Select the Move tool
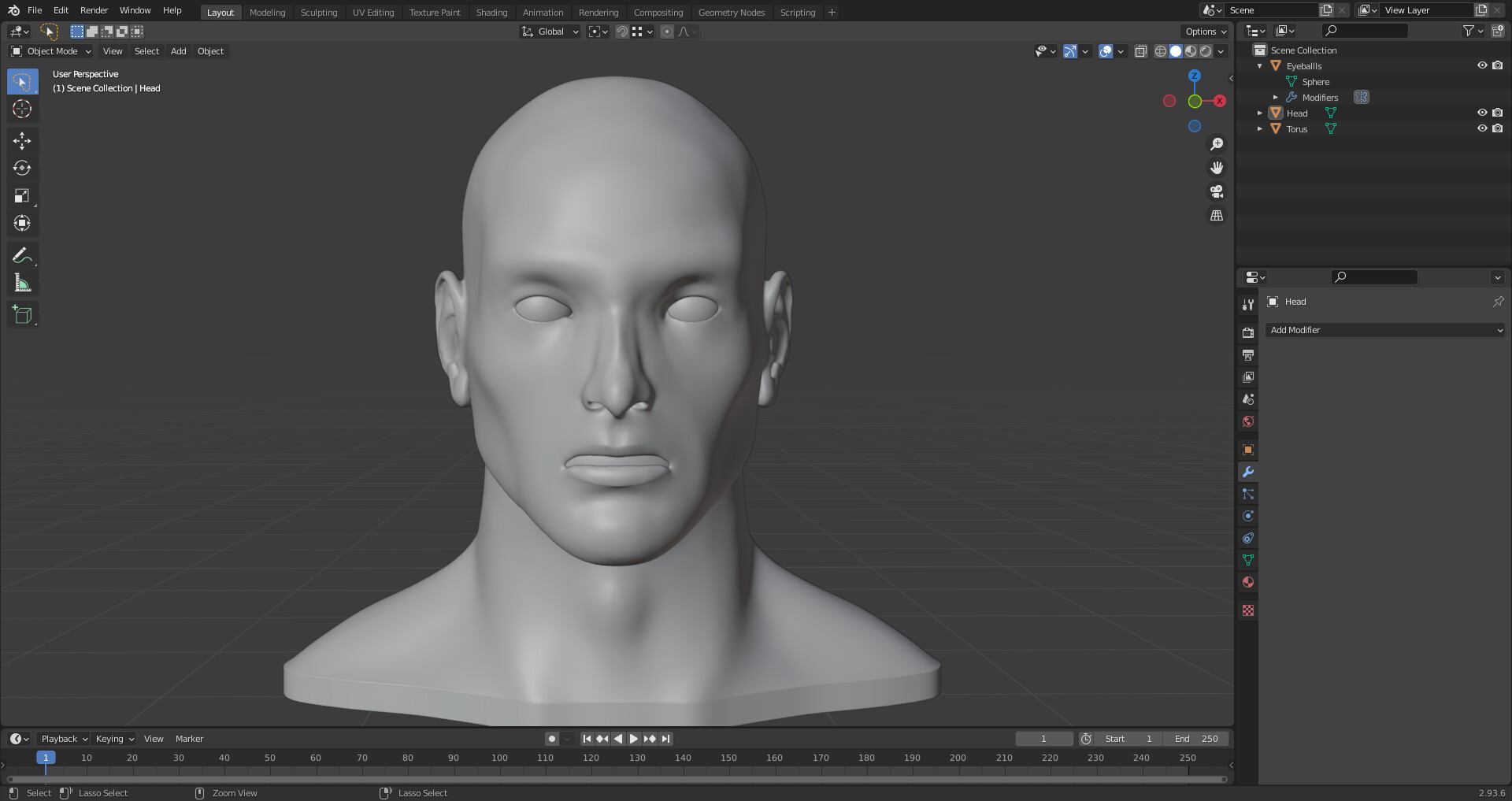This screenshot has width=1512, height=801. 22,140
